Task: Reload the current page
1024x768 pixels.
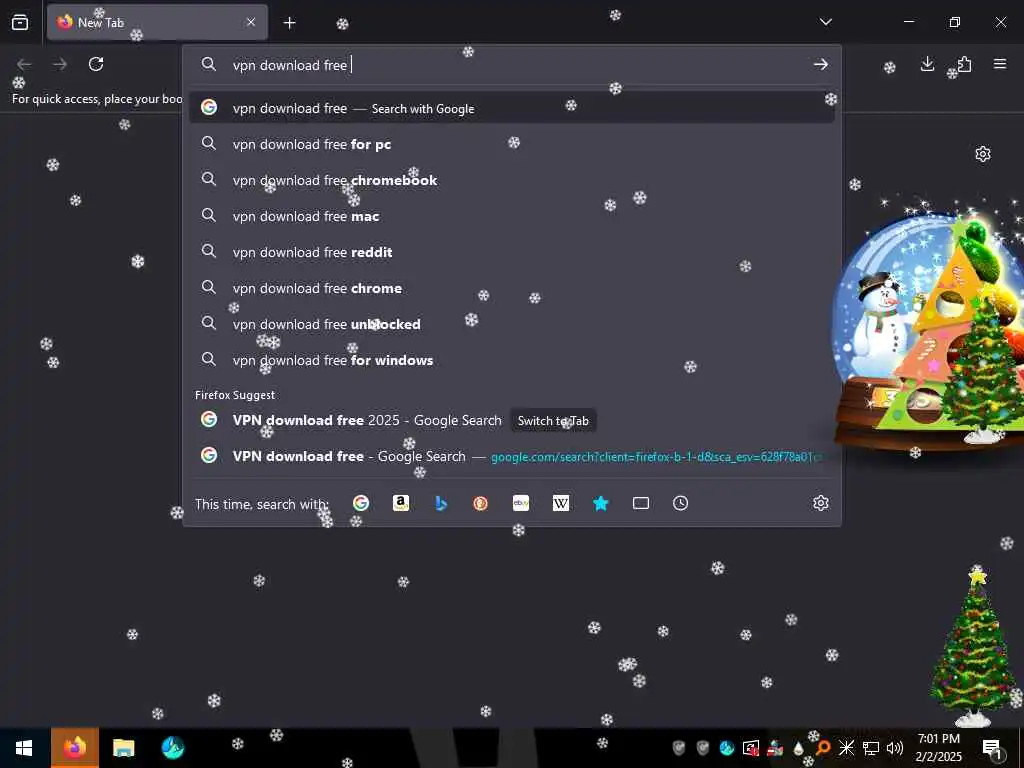Action: (96, 64)
